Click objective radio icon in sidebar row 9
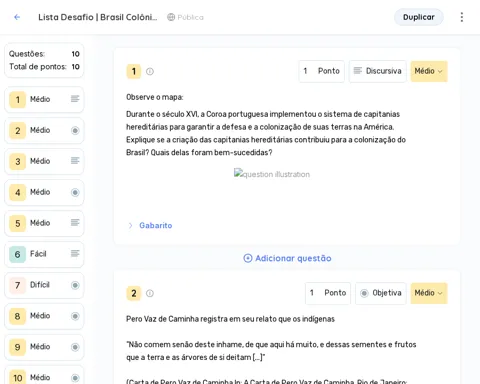Image resolution: width=480 pixels, height=384 pixels. point(75,347)
